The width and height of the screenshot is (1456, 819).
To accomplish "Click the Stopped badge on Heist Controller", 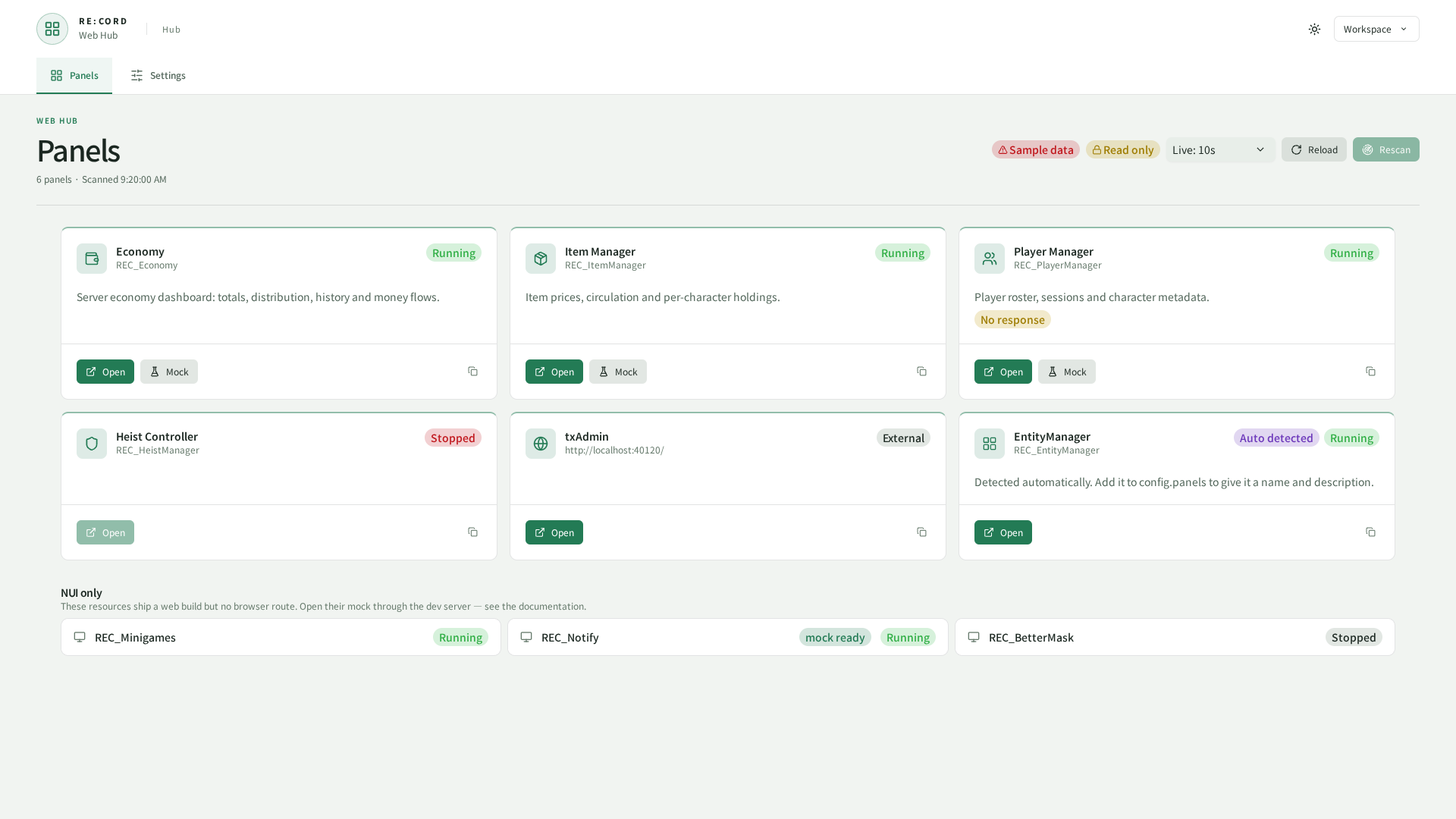I will pos(453,438).
